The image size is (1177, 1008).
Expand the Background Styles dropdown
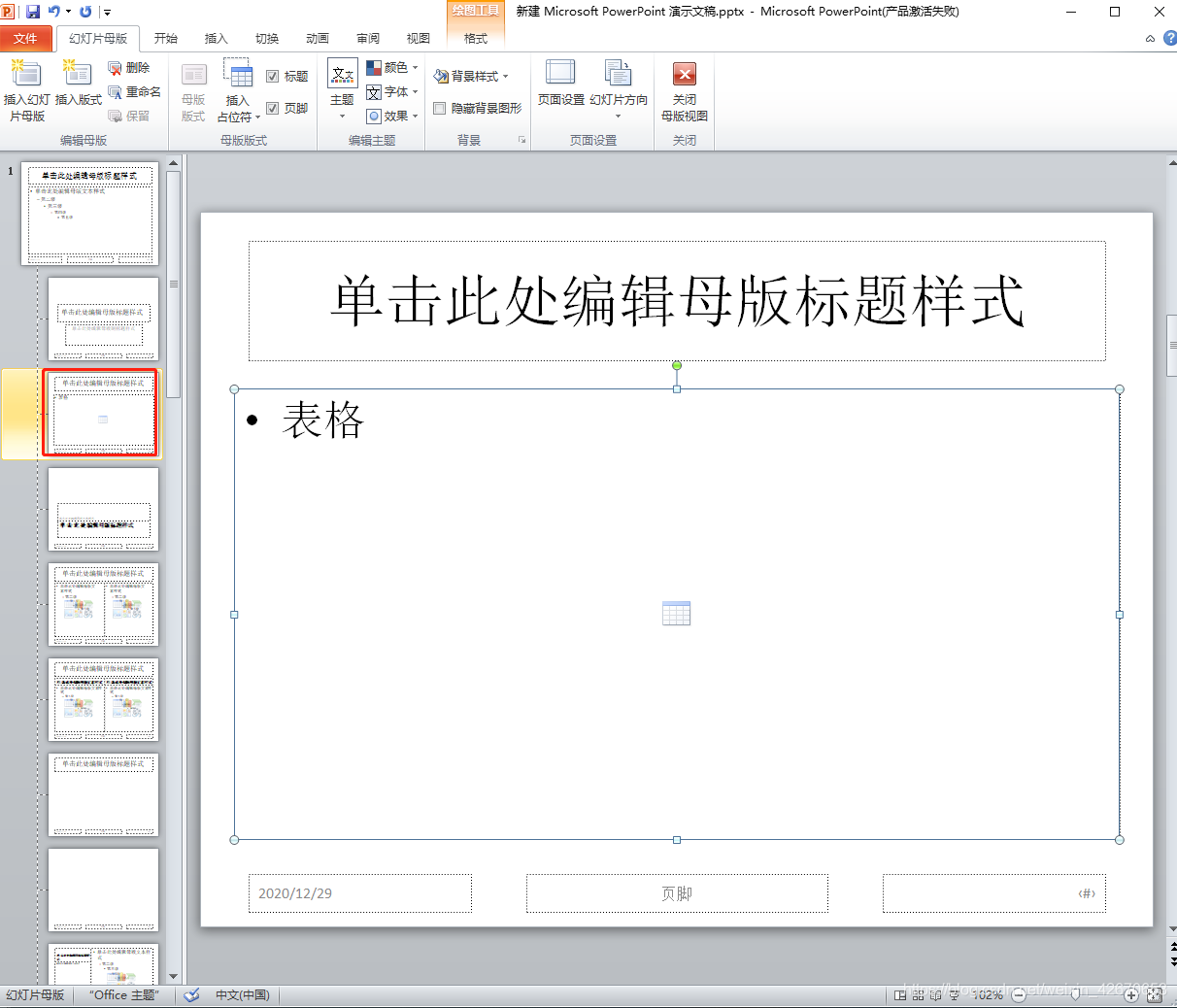point(475,76)
